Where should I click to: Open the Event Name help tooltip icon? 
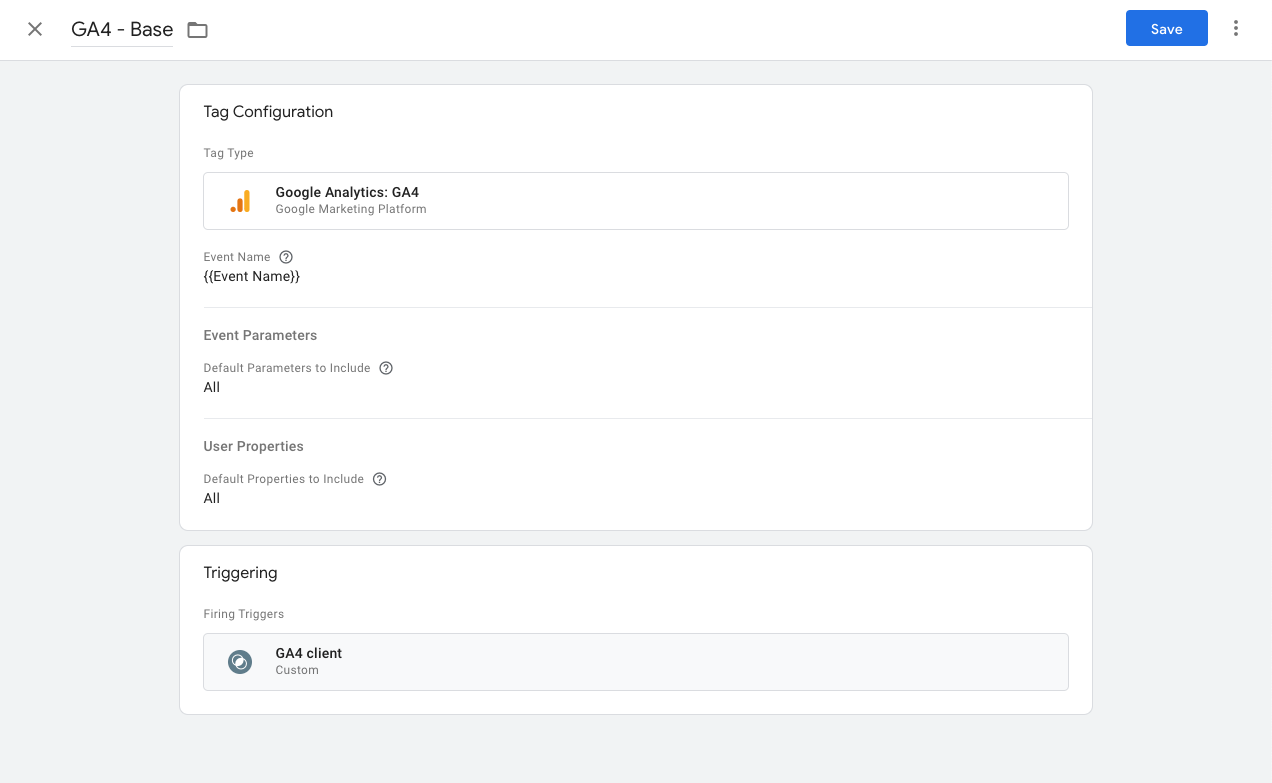point(286,257)
